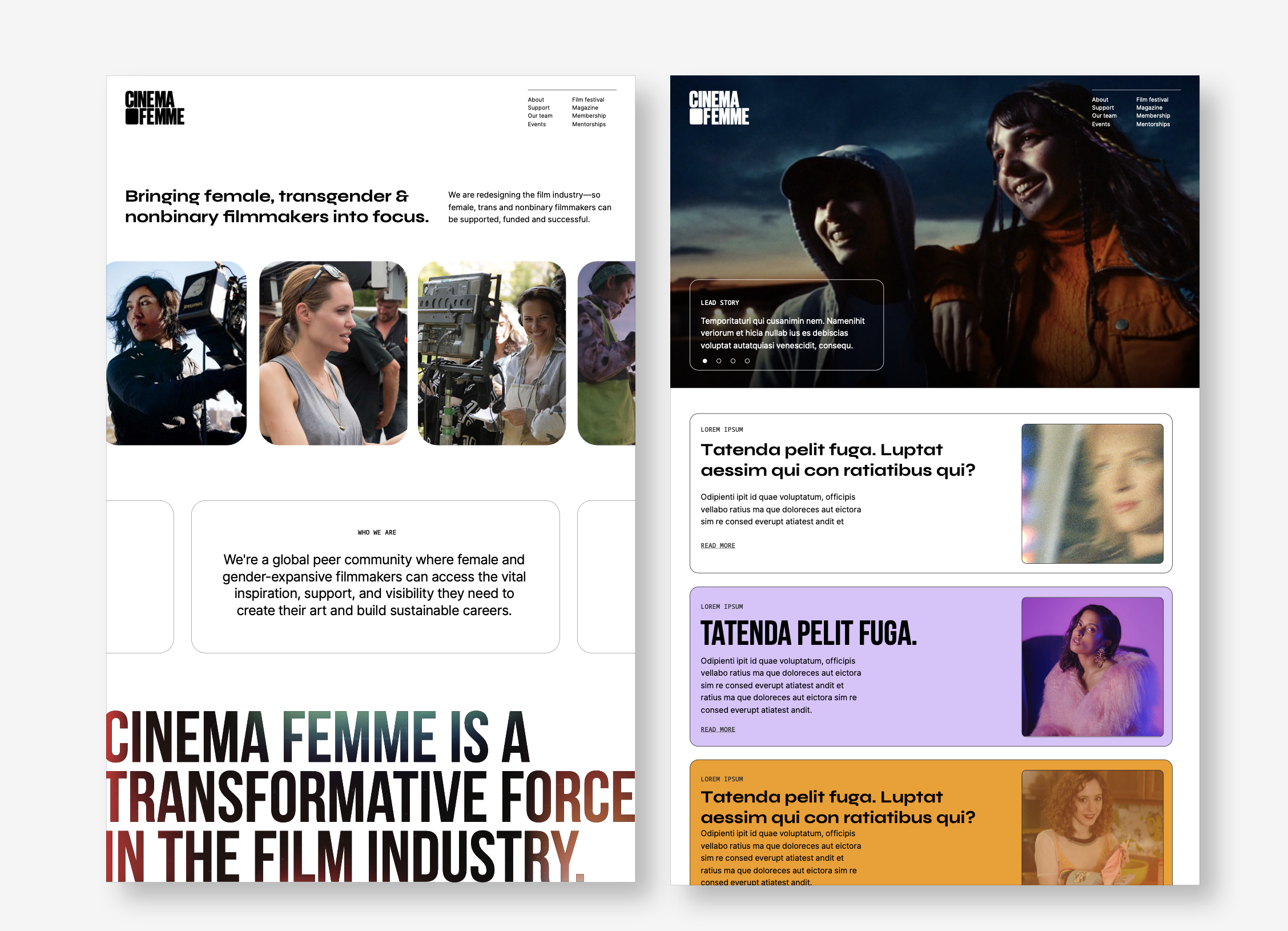Click the white Cinema Femme logo

718,107
